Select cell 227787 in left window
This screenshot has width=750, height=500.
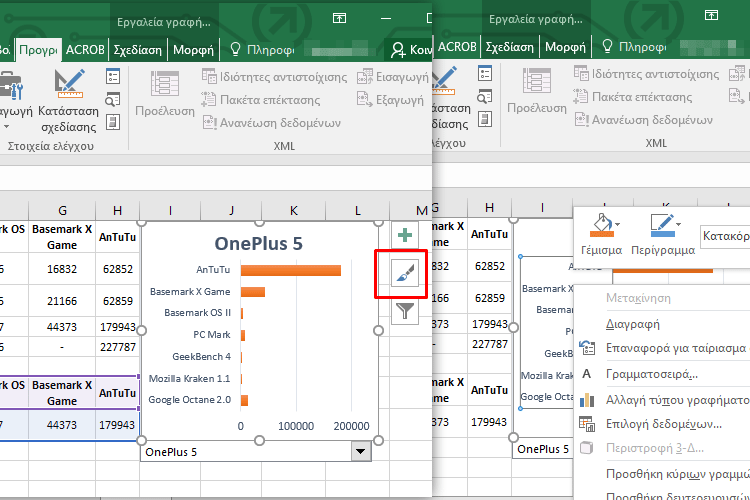pos(118,347)
